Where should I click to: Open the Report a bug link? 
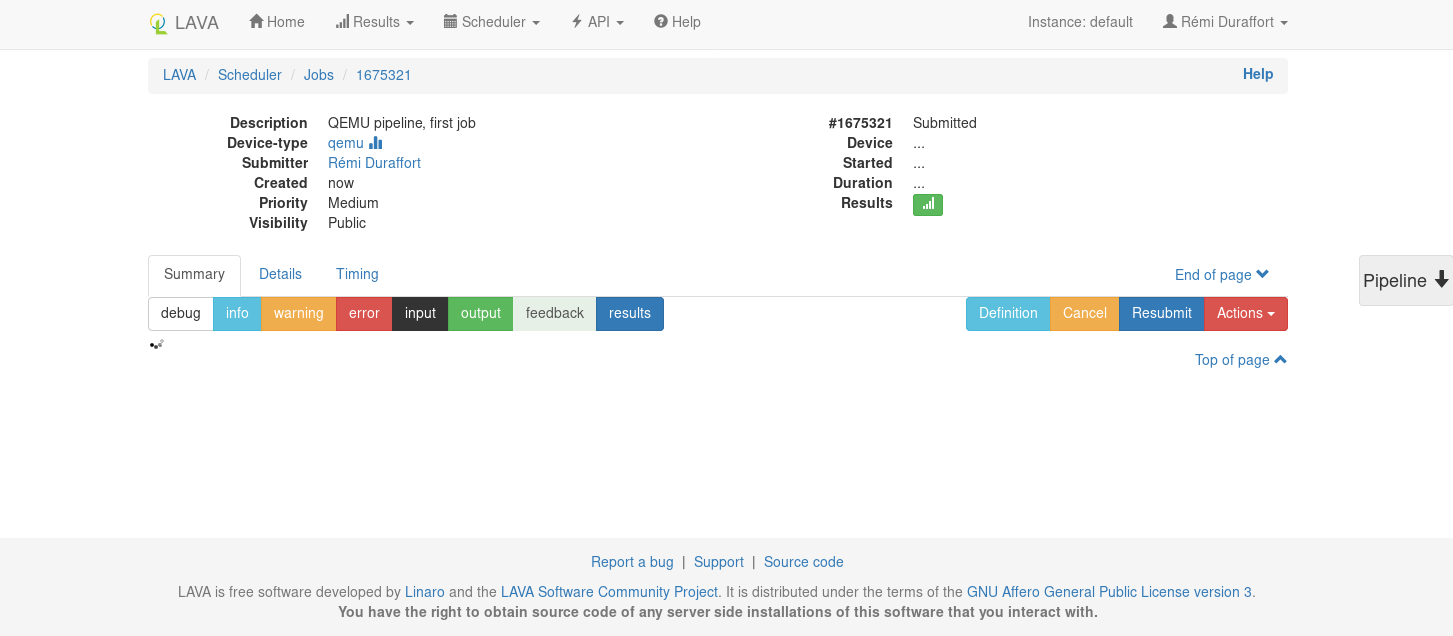[x=632, y=562]
